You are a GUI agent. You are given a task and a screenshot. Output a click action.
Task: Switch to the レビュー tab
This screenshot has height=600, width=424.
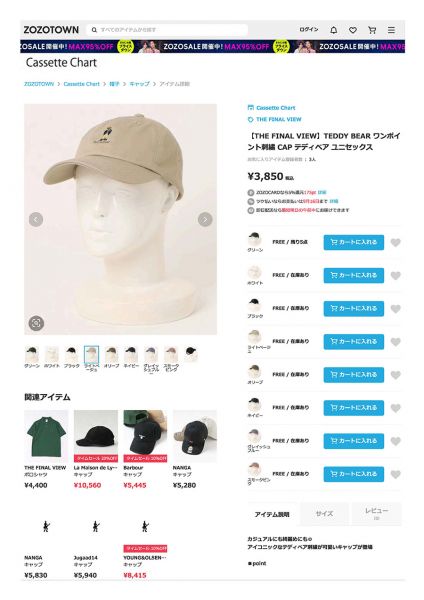tap(377, 514)
